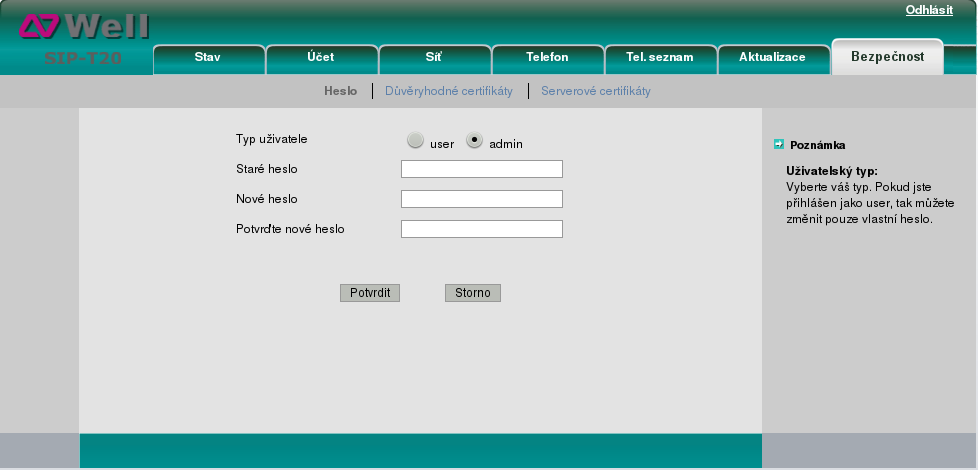
Task: Focus the Staré heslo field
Action: click(481, 169)
